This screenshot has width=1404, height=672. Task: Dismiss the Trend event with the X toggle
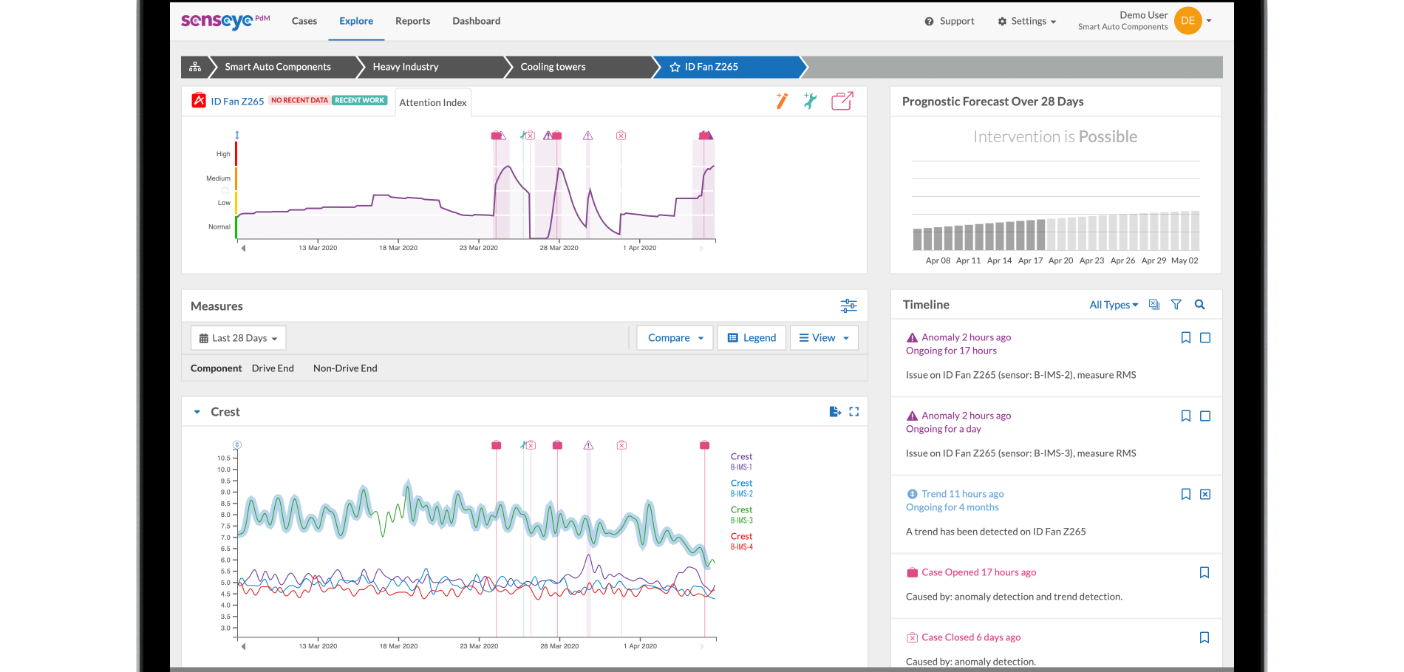point(1205,493)
